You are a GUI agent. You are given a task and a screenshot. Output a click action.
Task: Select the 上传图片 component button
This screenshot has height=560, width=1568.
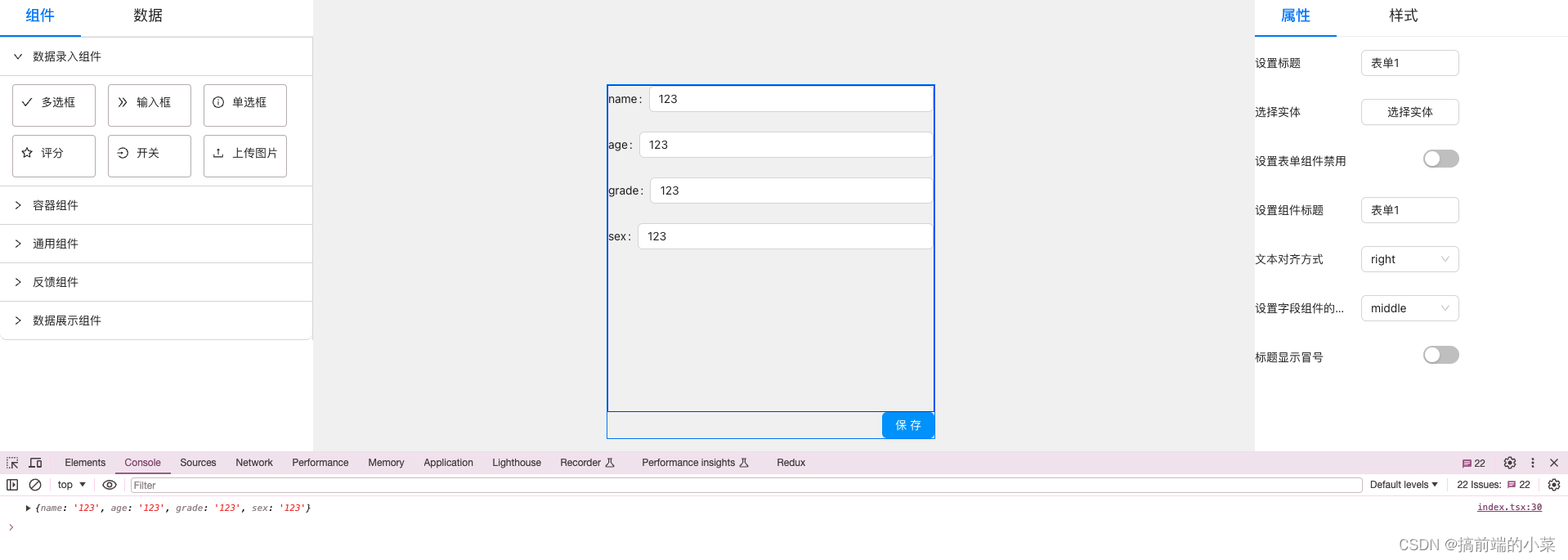245,156
